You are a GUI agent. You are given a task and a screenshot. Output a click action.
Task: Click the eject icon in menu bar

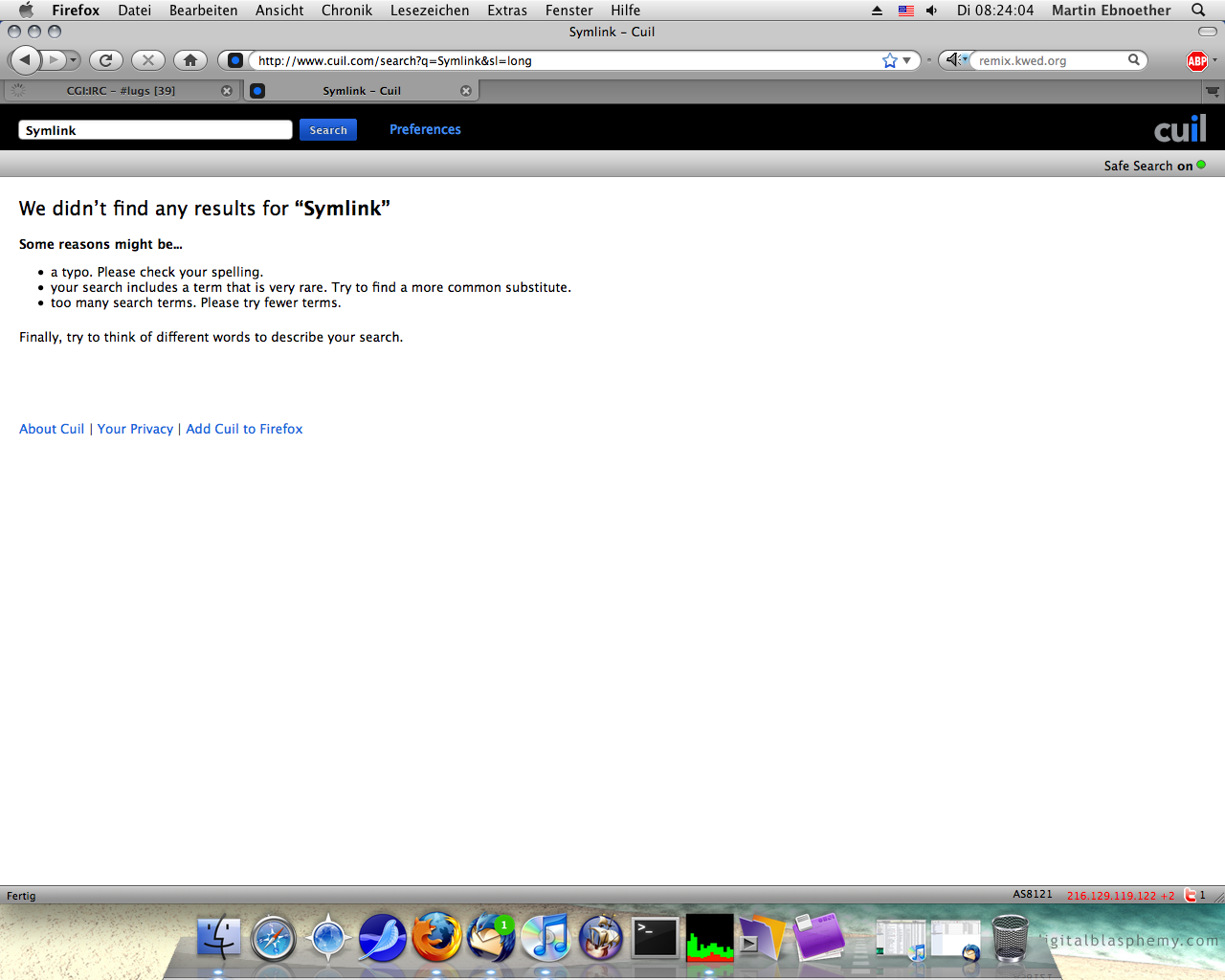coord(877,11)
